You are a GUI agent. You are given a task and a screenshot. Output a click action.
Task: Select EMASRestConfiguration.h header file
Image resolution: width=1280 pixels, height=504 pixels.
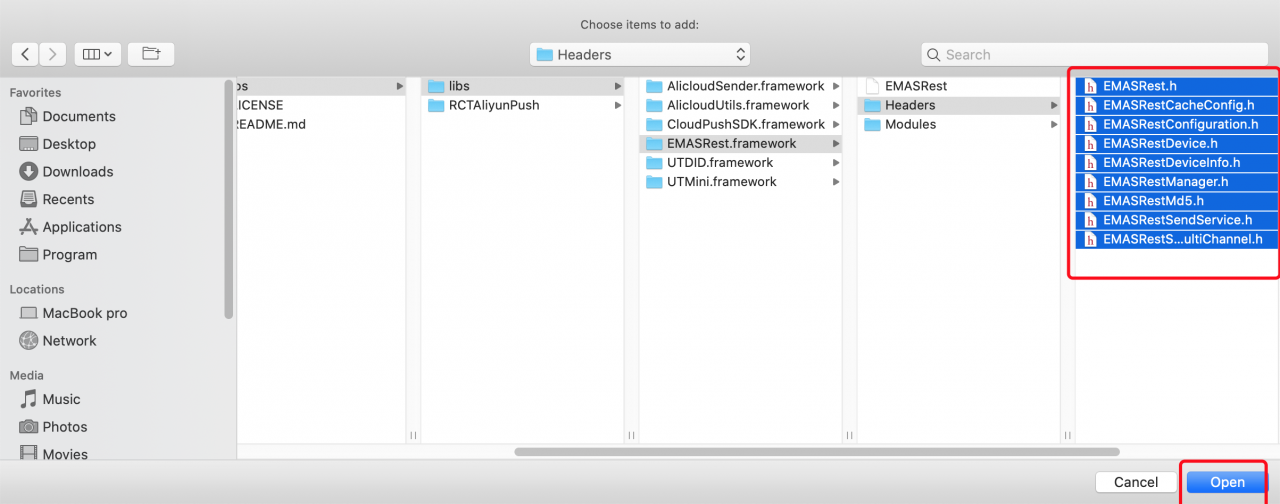coord(1177,124)
